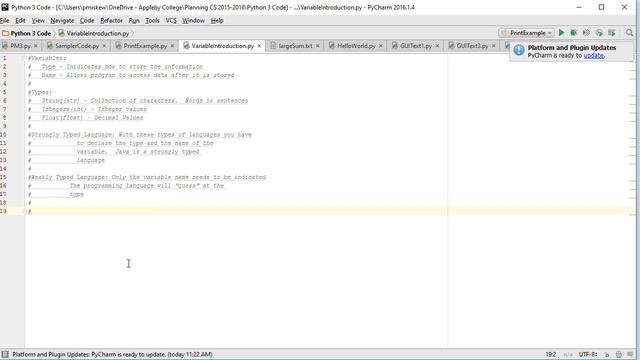Screen dimensions: 640x360
Task: Click the status bar update message
Action: coord(112,354)
